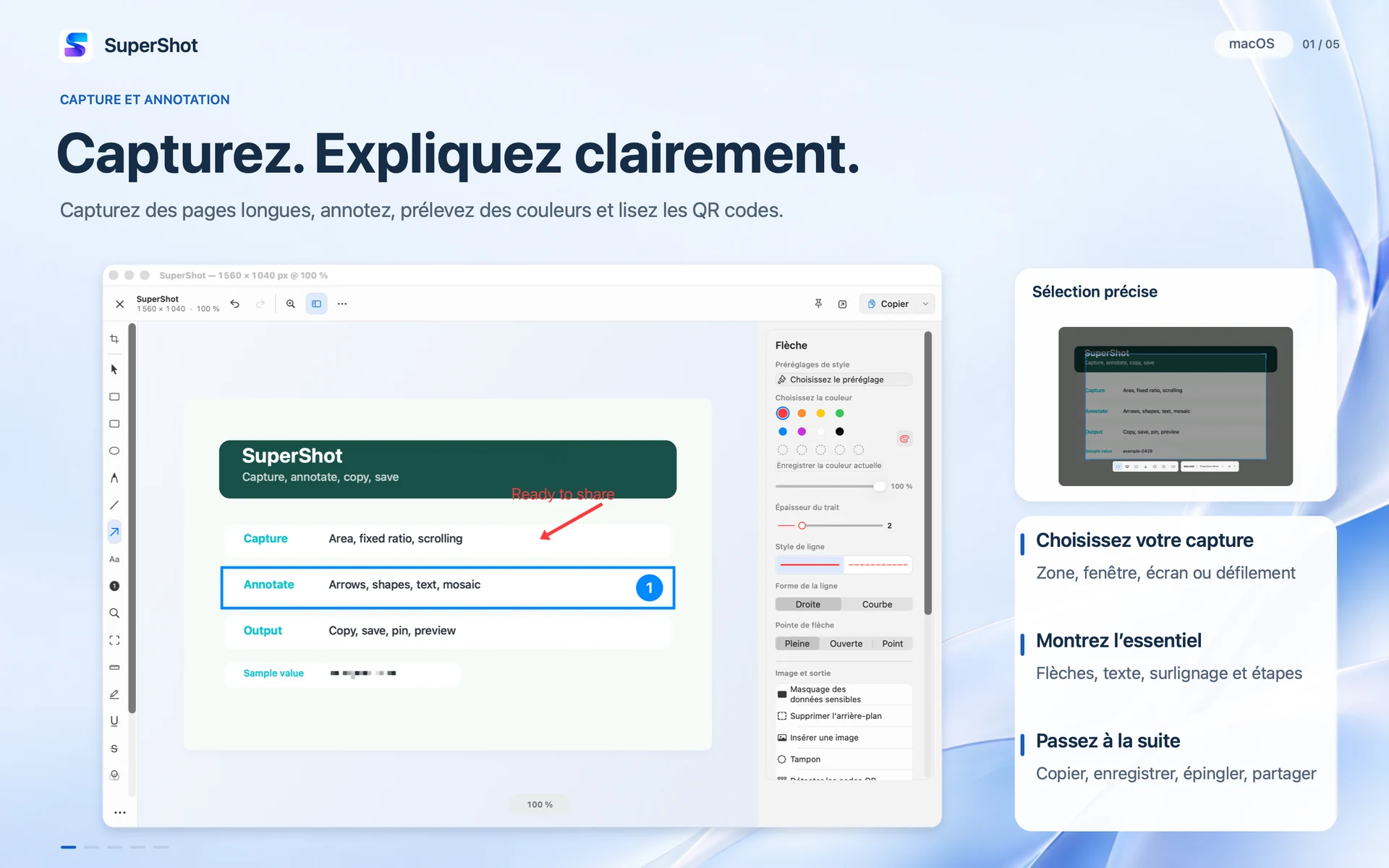Viewport: 1389px width, 868px height.
Task: Click the undo arrow icon
Action: point(235,304)
